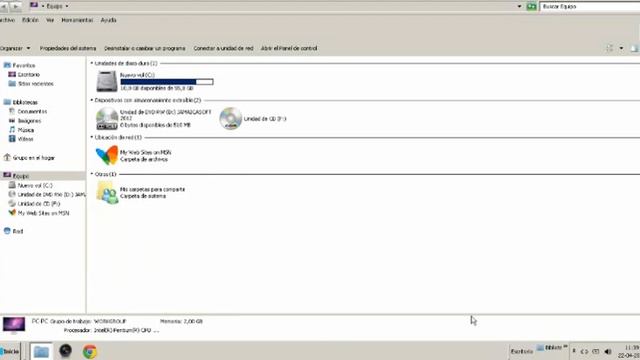Open file explorer taskbar icon
This screenshot has height=360, width=640.
(x=41, y=351)
